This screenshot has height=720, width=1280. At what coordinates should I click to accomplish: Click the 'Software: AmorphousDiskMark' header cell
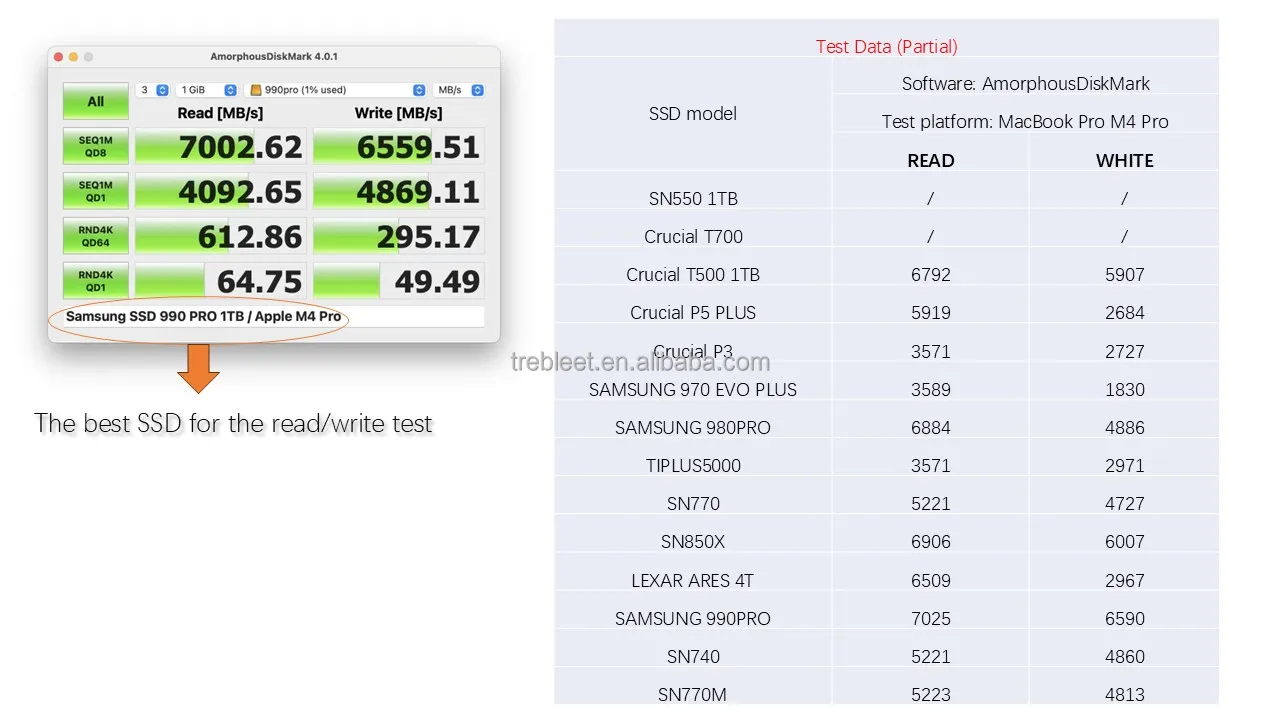pyautogui.click(x=1026, y=84)
